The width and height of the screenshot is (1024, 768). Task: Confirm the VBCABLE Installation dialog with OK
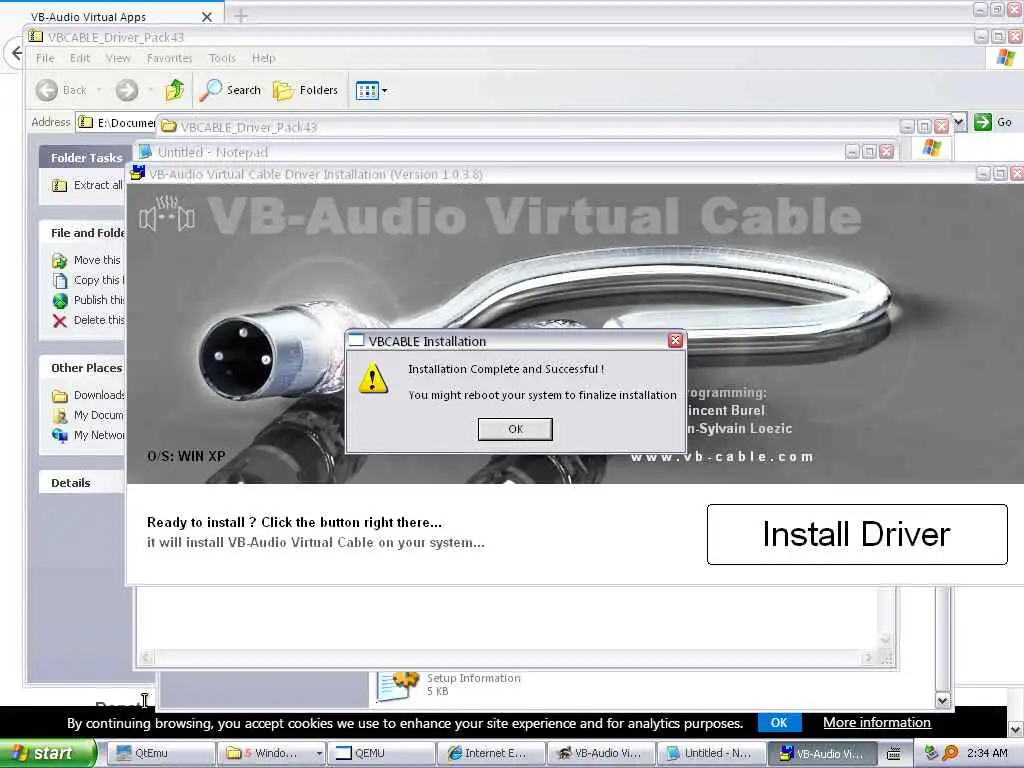(515, 429)
